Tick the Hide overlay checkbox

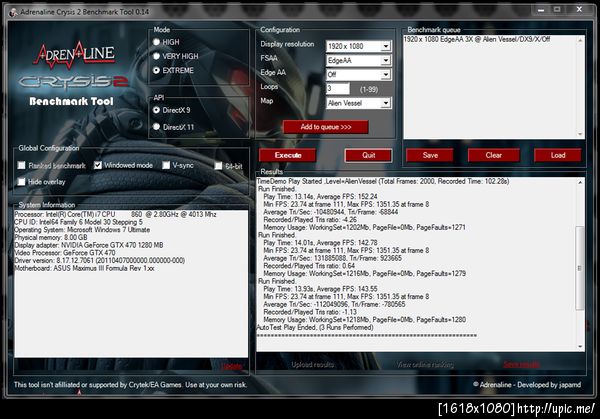point(21,182)
